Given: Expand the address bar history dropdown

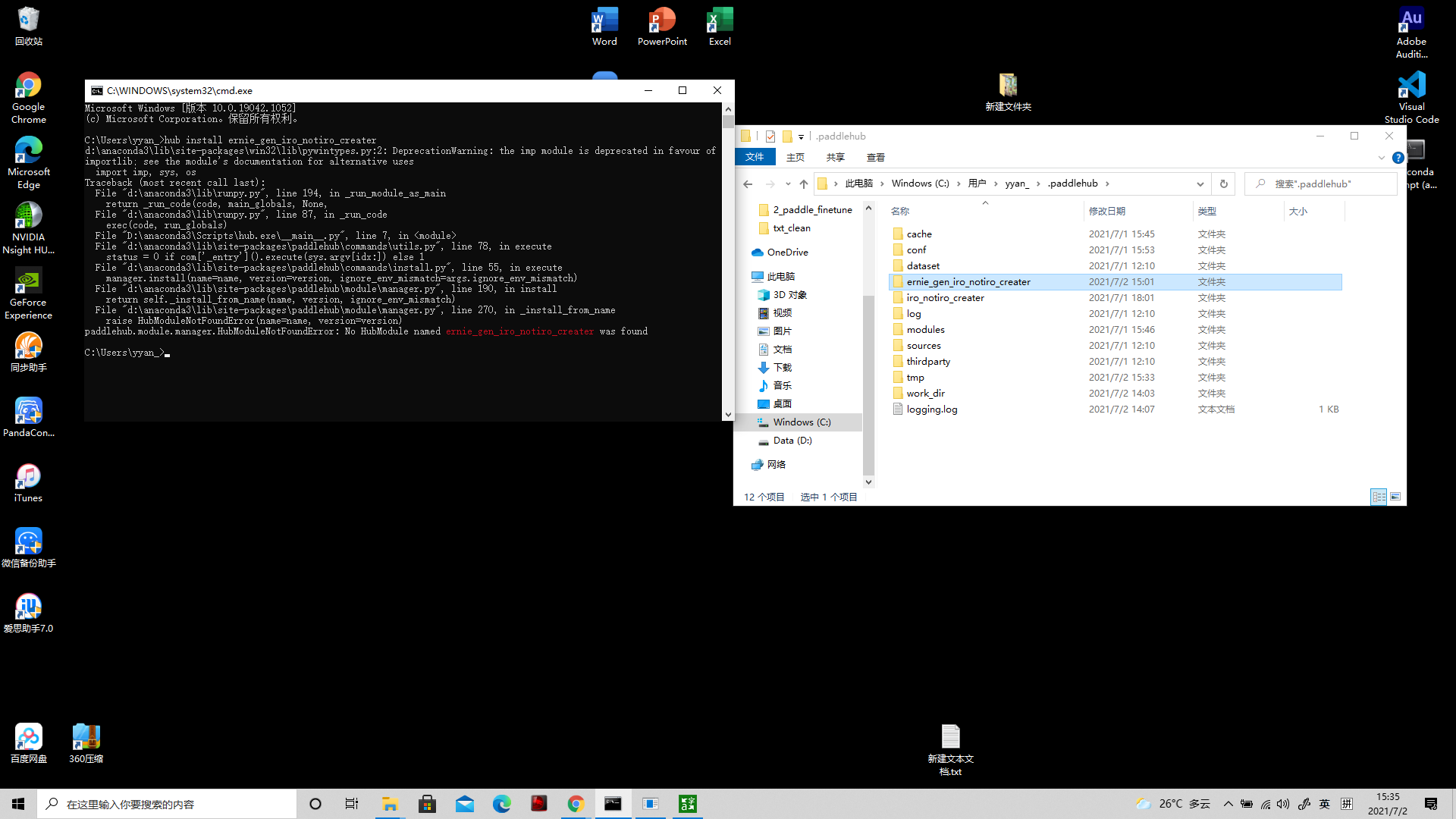Looking at the screenshot, I should (x=1200, y=184).
